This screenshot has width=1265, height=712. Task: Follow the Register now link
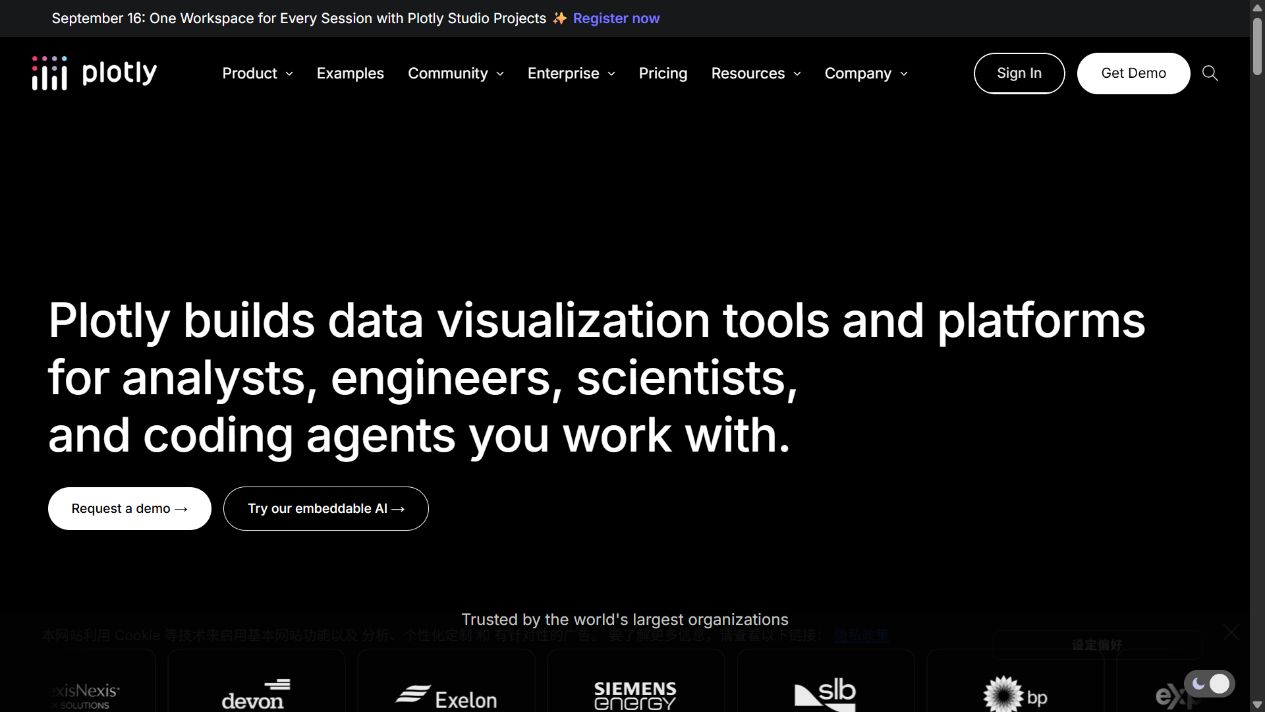tap(616, 18)
